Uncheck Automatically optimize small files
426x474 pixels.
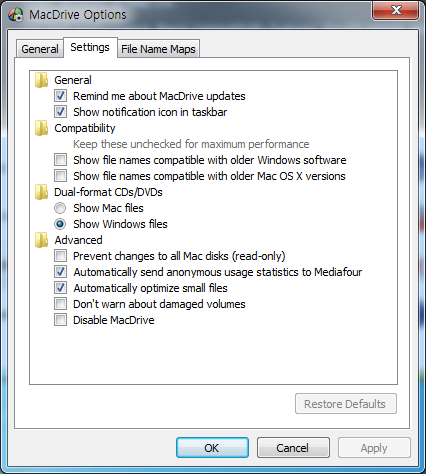[60, 288]
